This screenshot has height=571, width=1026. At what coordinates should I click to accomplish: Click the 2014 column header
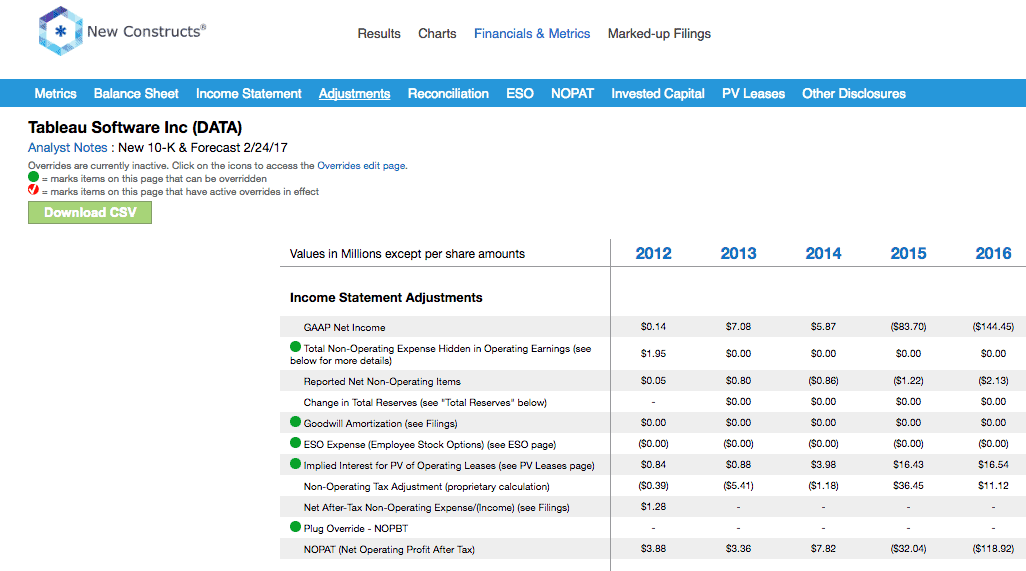pyautogui.click(x=823, y=253)
